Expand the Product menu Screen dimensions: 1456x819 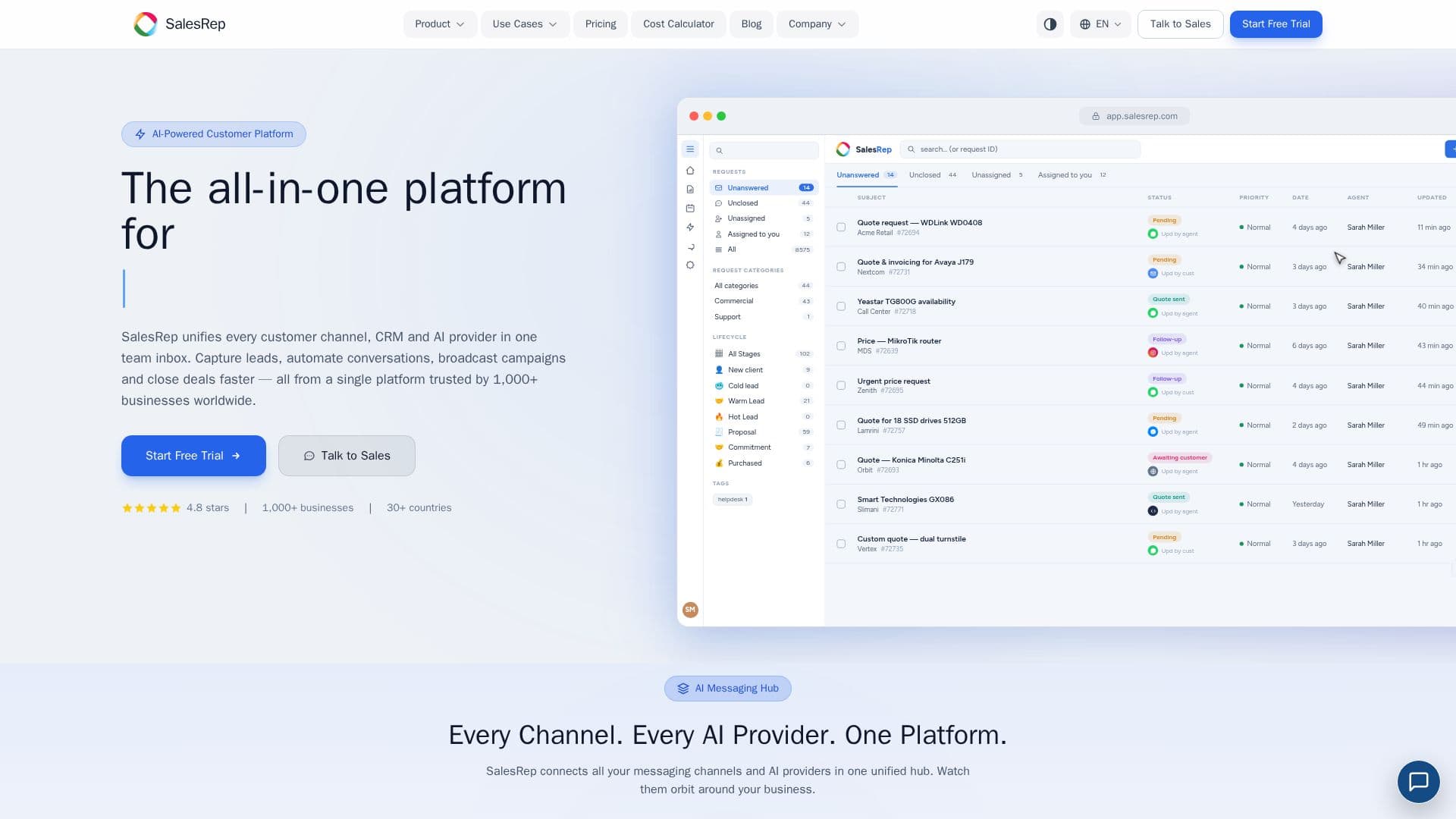(440, 24)
